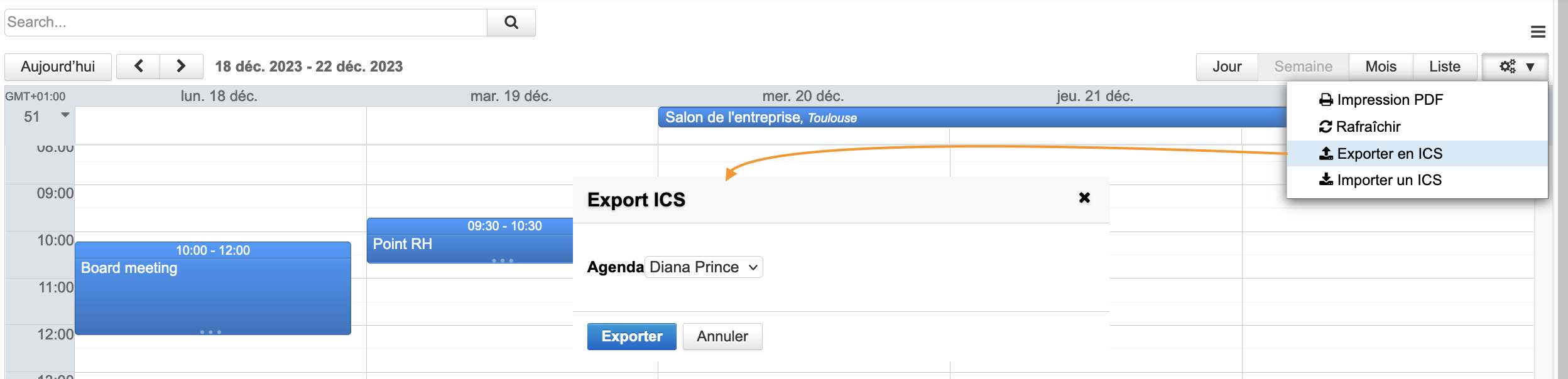
Task: Close the Export ICS dialog
Action: 1084,198
